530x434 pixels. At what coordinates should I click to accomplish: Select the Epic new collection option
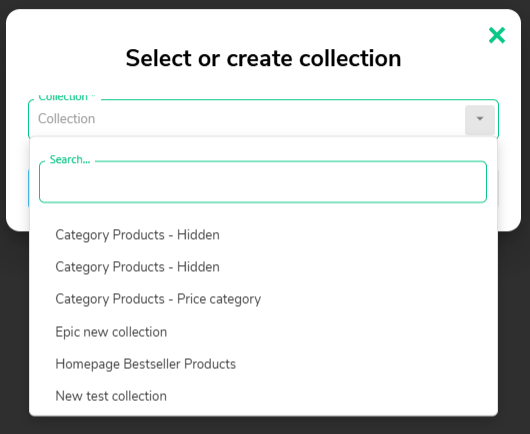point(263,332)
